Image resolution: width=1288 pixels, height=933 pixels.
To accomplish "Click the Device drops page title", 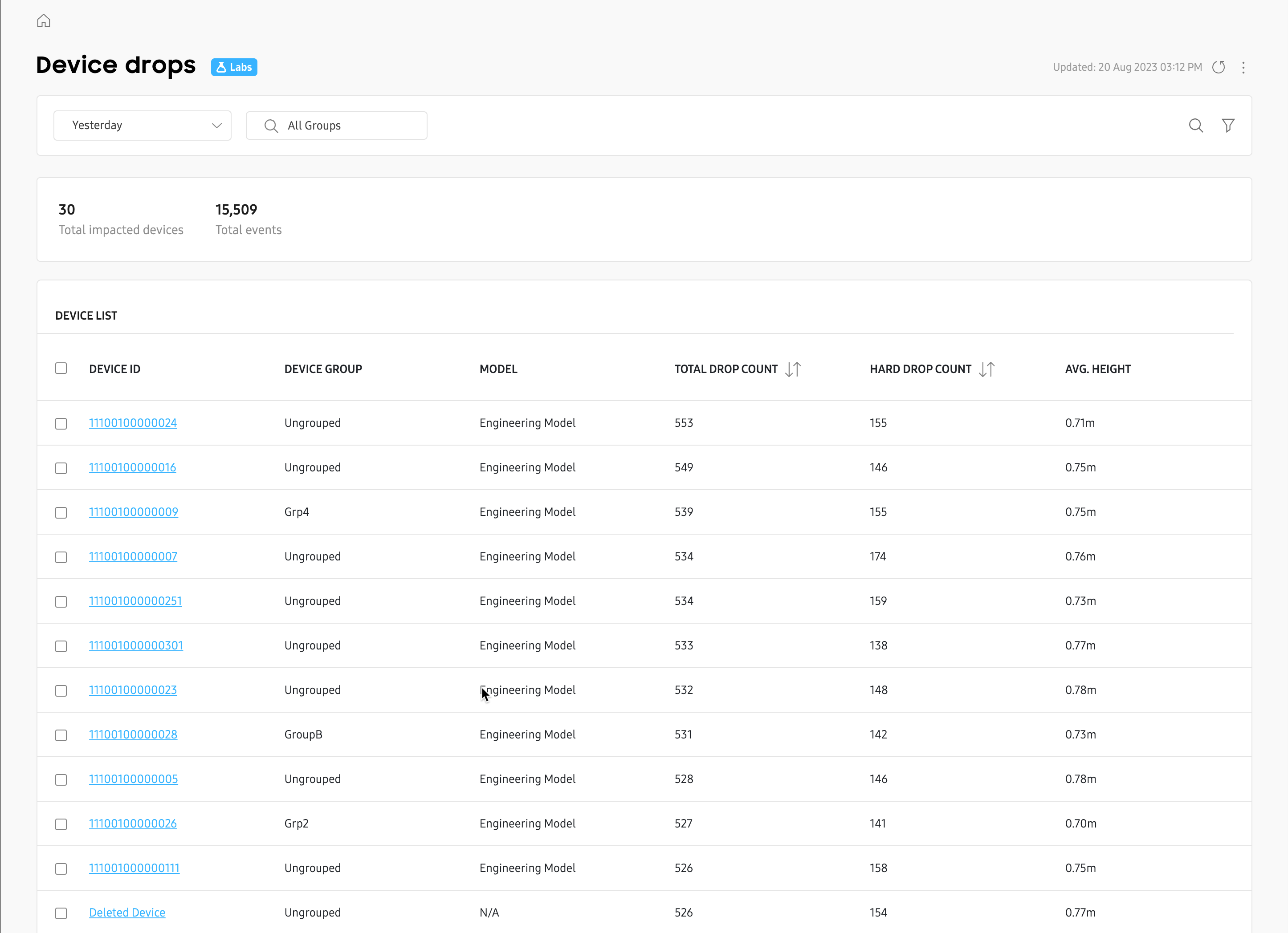I will pyautogui.click(x=116, y=65).
